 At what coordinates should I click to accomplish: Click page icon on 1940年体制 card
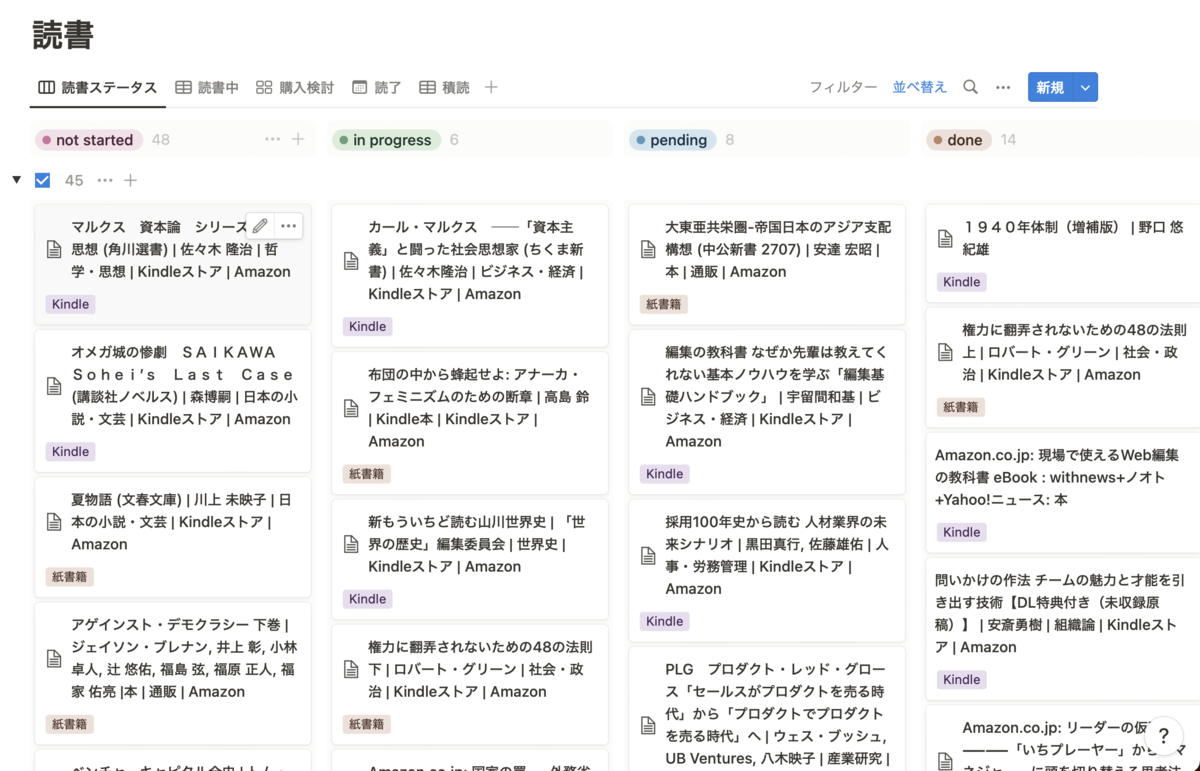945,239
